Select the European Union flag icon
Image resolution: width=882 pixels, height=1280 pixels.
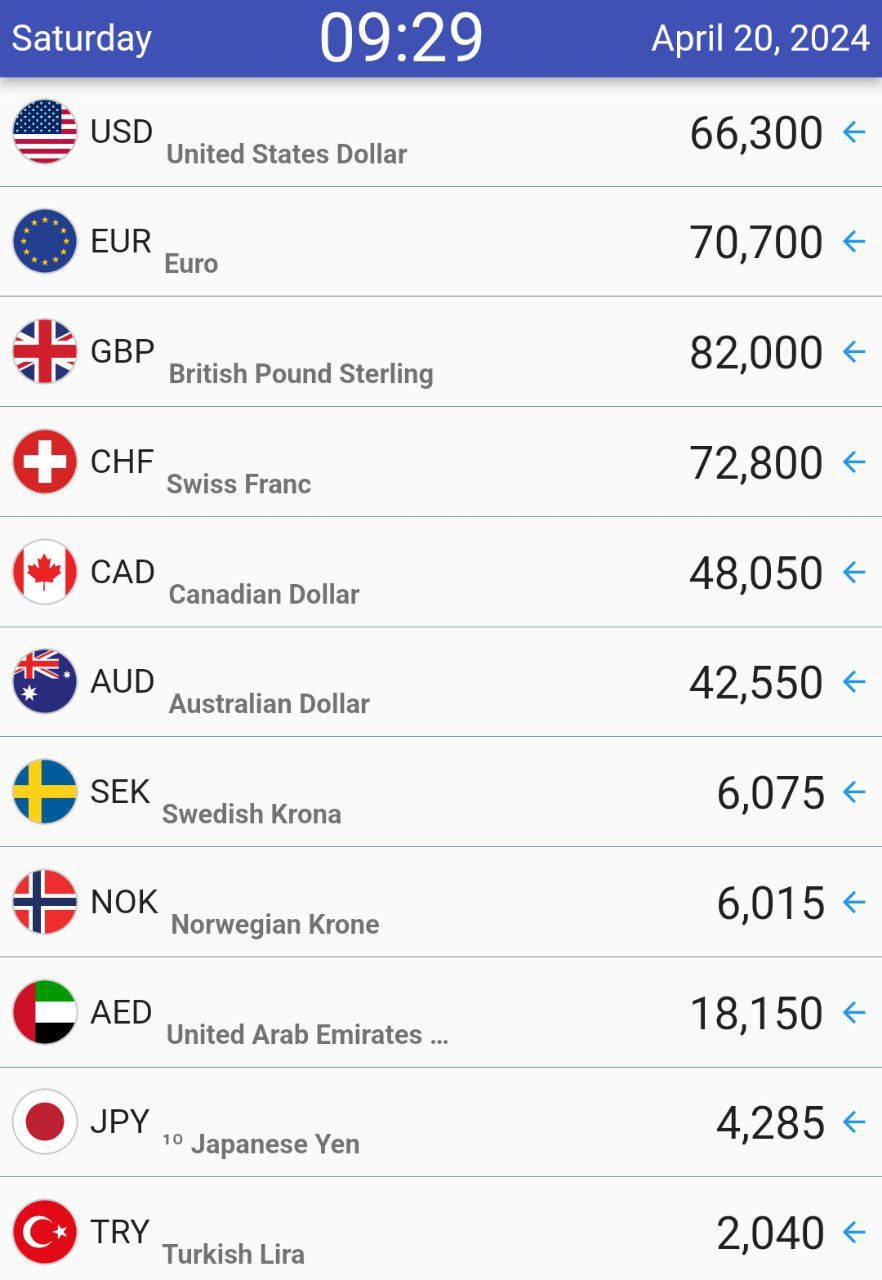(45, 242)
